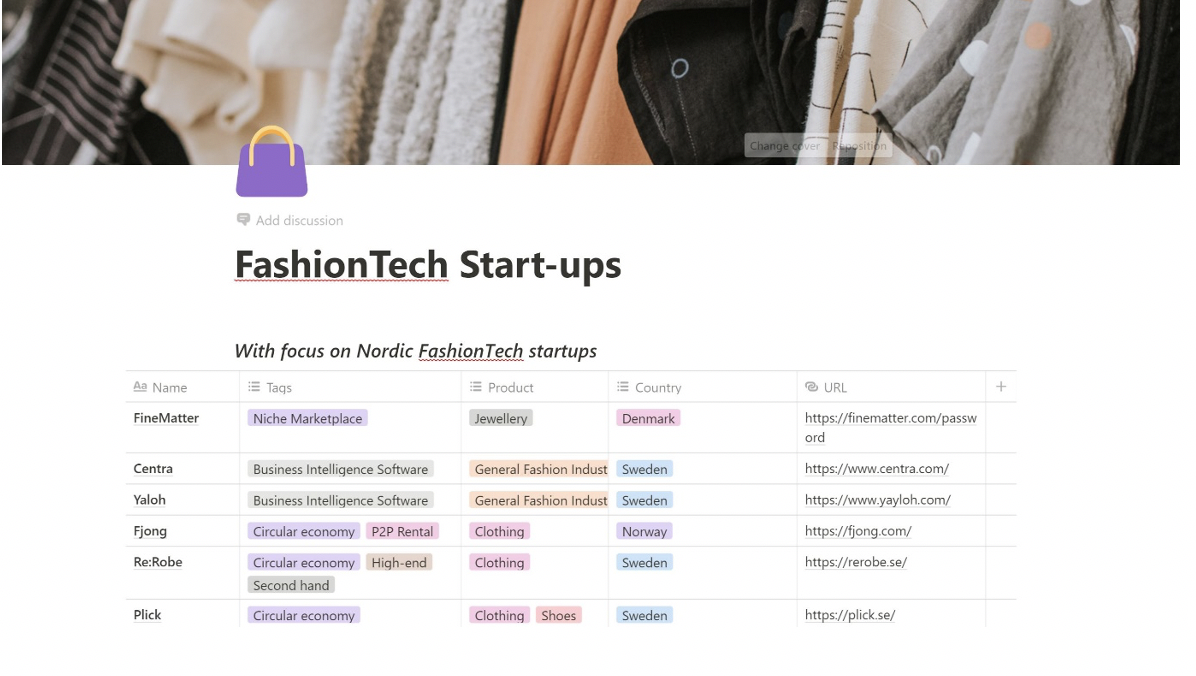1196x676 pixels.
Task: Click the Name column text-type icon
Action: coord(140,387)
